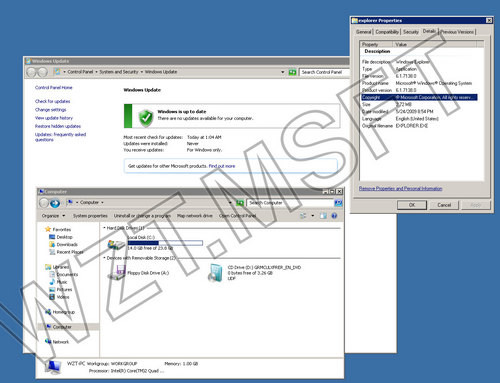Open Music library
Viewport: 500px width, 383px height.
coord(58,282)
